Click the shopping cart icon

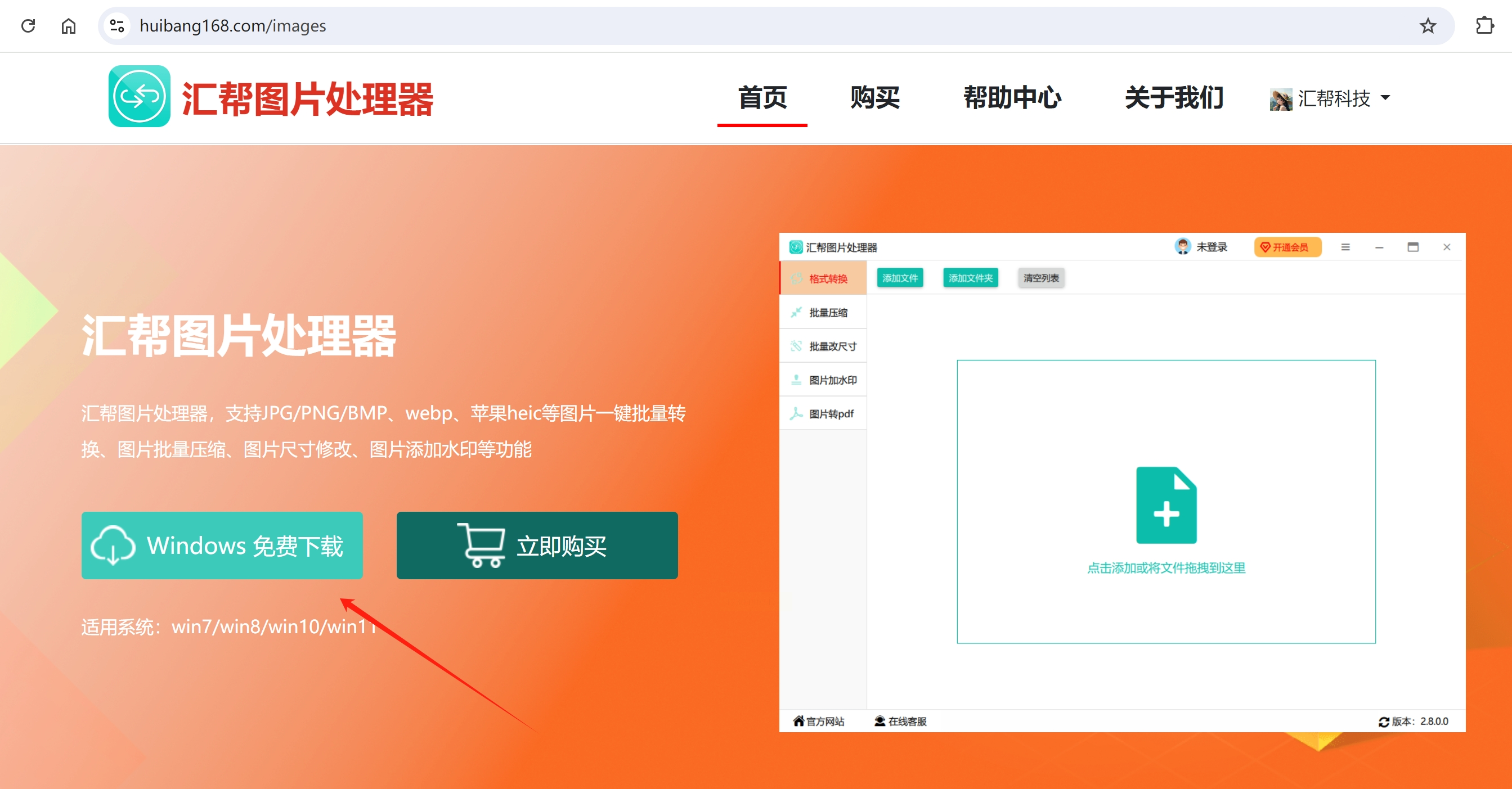point(481,545)
